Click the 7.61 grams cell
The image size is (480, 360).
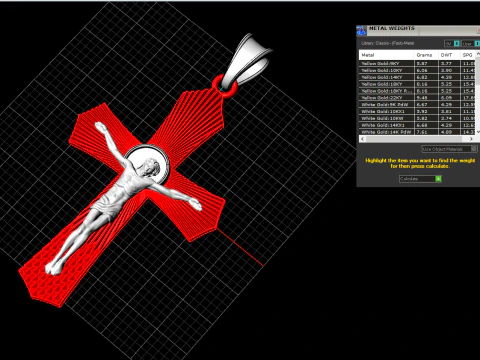click(426, 132)
